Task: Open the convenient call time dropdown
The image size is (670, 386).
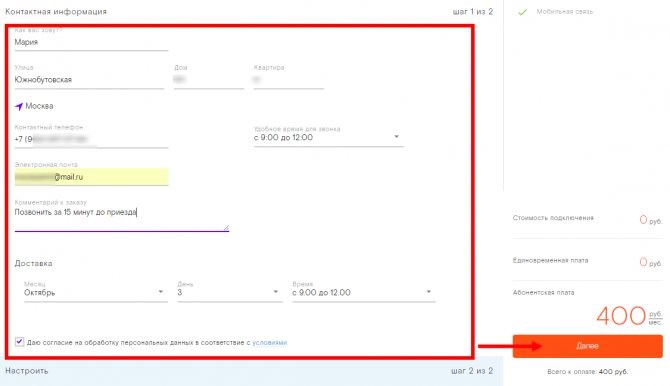Action: tap(329, 137)
